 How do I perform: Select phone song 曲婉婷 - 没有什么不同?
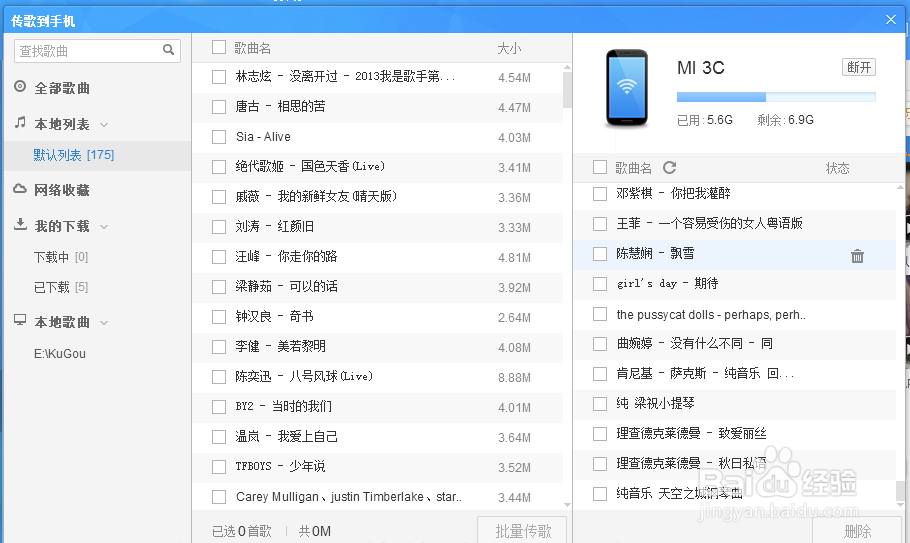(x=735, y=344)
